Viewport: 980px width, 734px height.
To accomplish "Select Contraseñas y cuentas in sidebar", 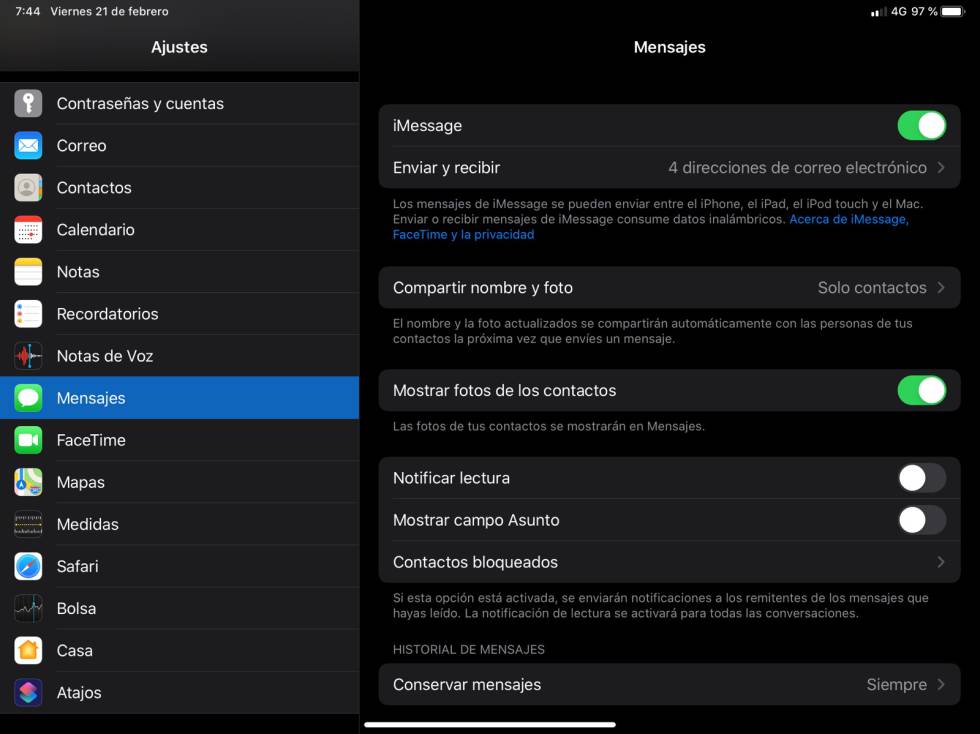I will click(x=179, y=103).
